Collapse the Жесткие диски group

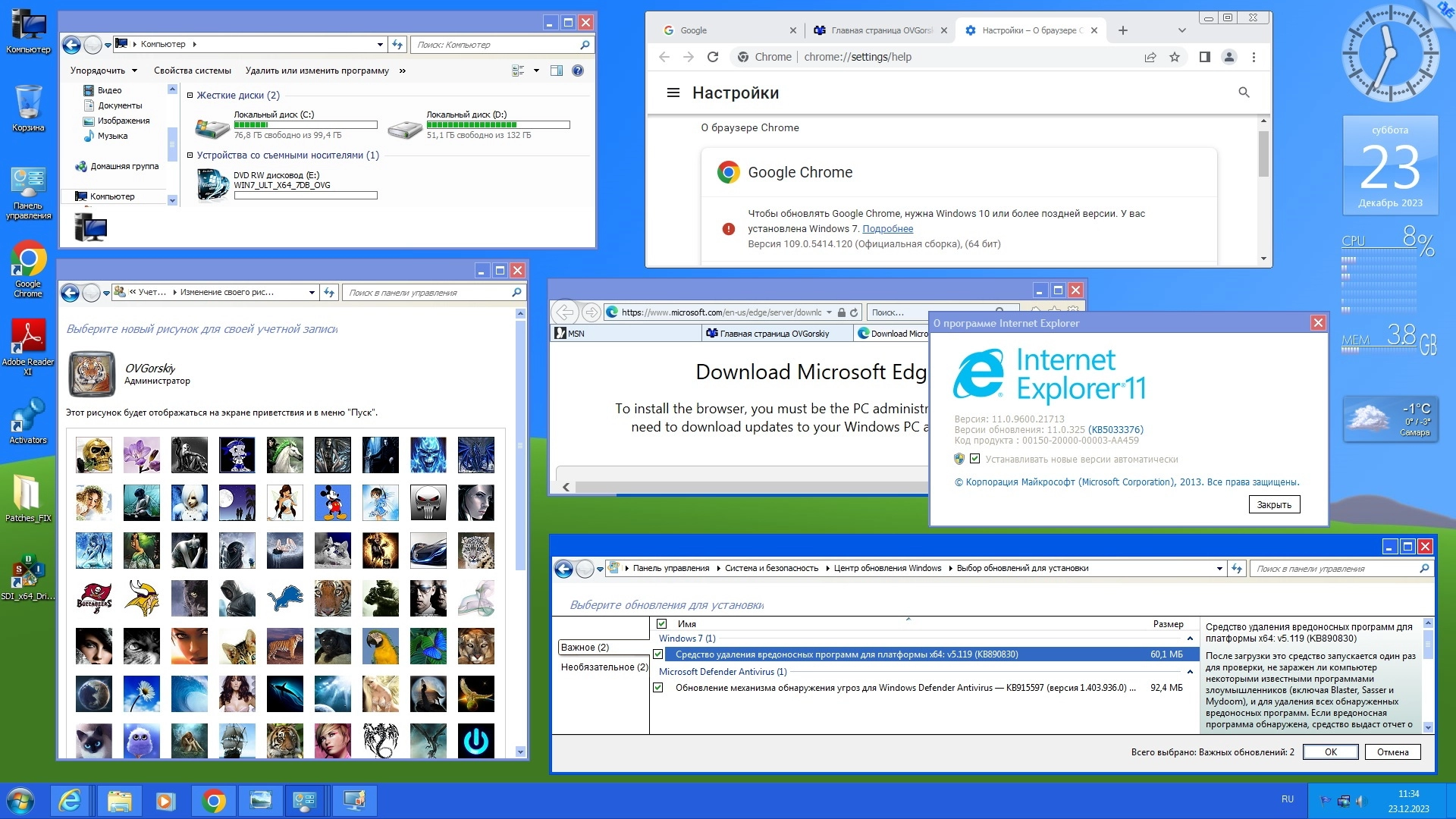pos(190,96)
